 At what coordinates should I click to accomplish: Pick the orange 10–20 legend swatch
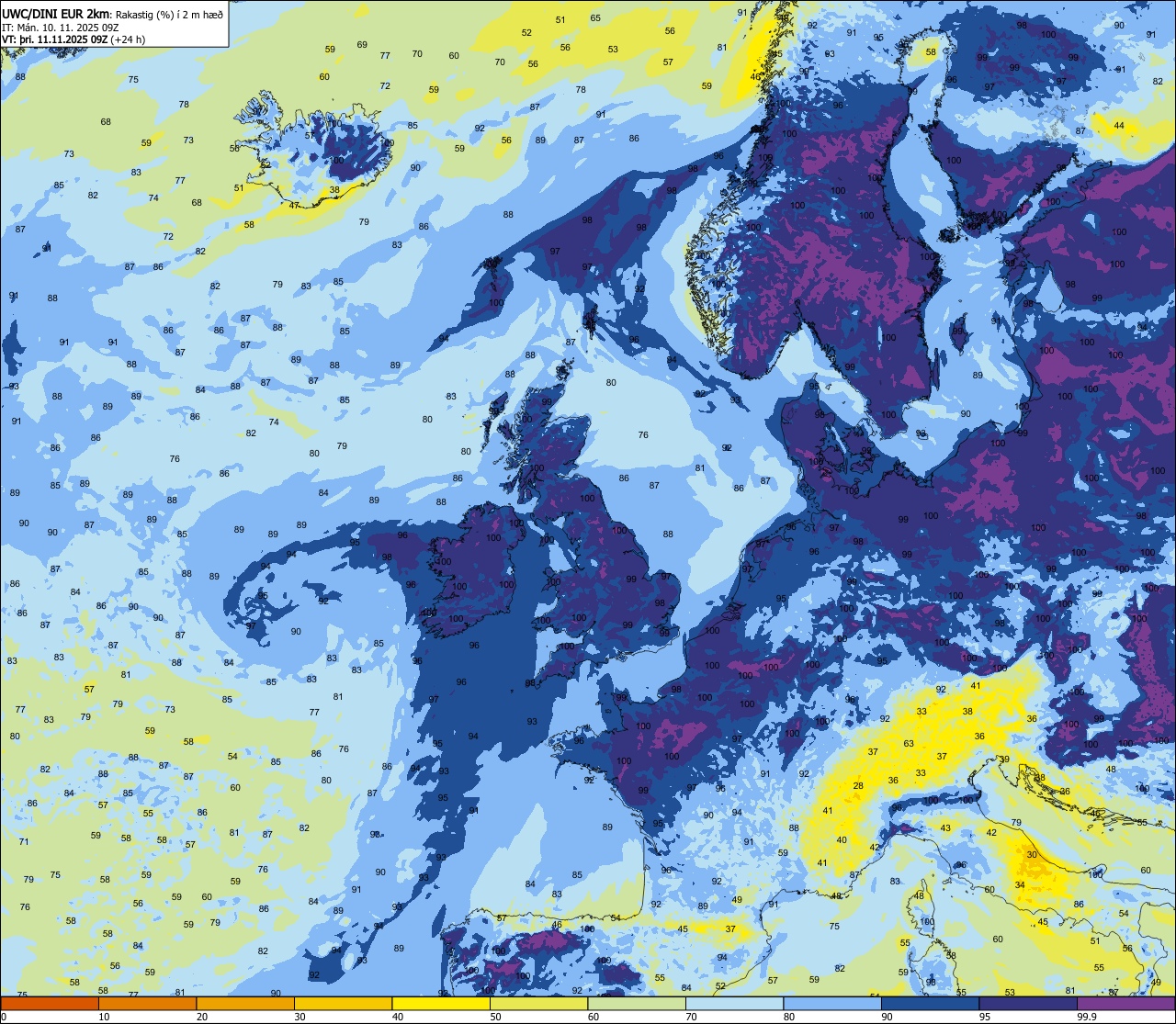(x=147, y=1003)
